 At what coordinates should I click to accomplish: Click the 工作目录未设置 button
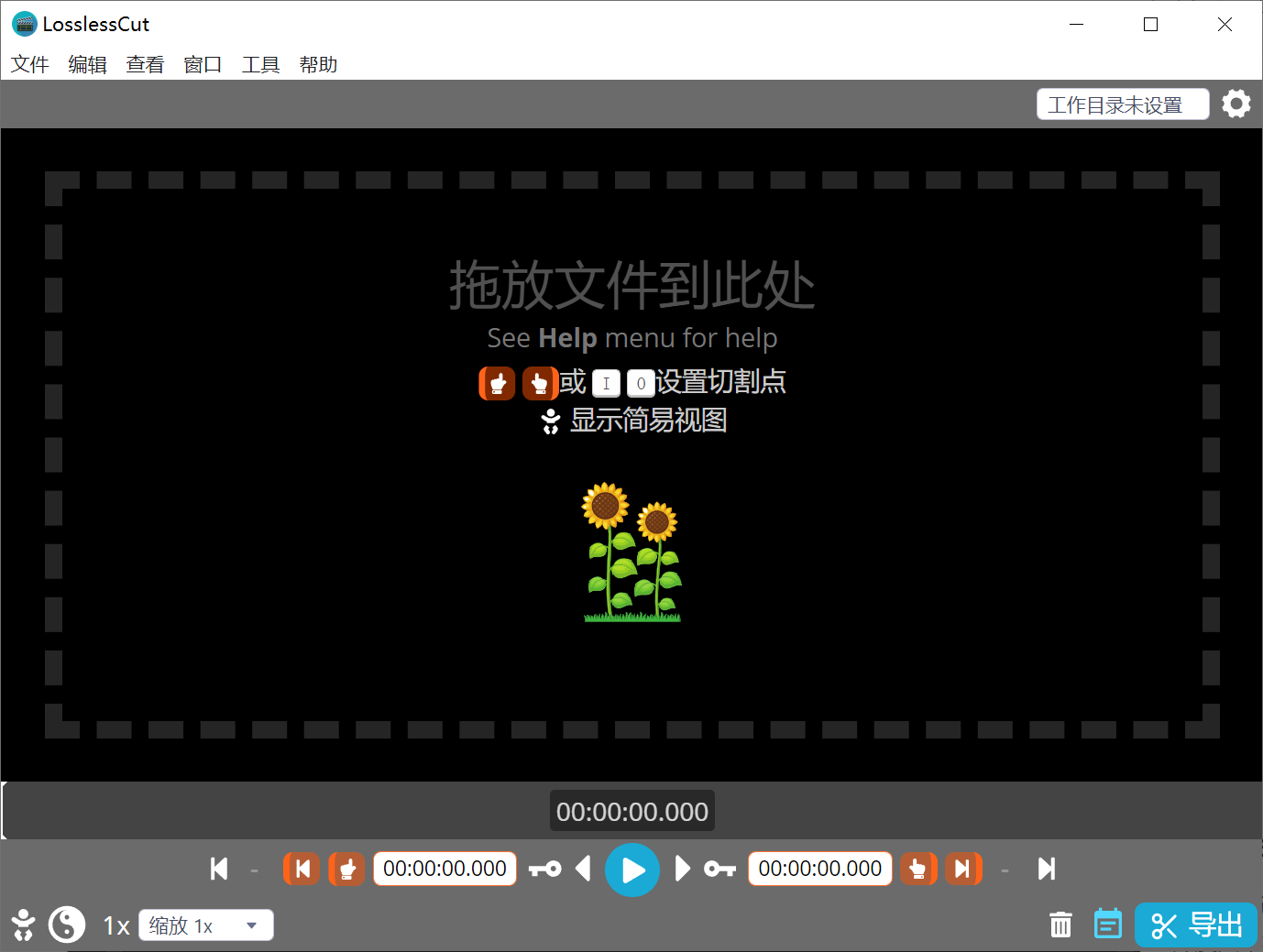(x=1122, y=104)
